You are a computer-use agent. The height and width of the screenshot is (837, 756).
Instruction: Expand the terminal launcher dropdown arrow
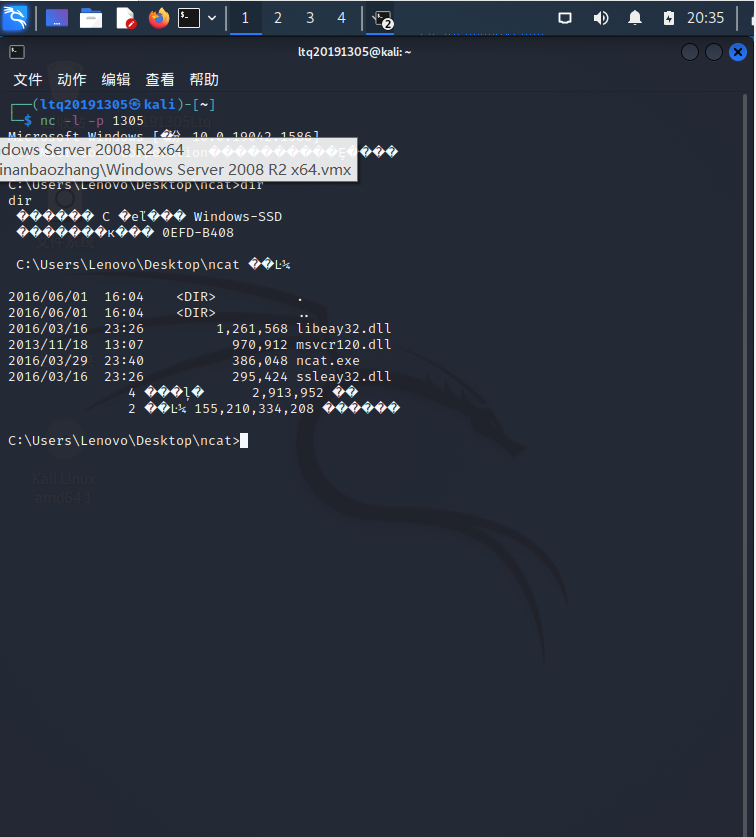click(212, 18)
